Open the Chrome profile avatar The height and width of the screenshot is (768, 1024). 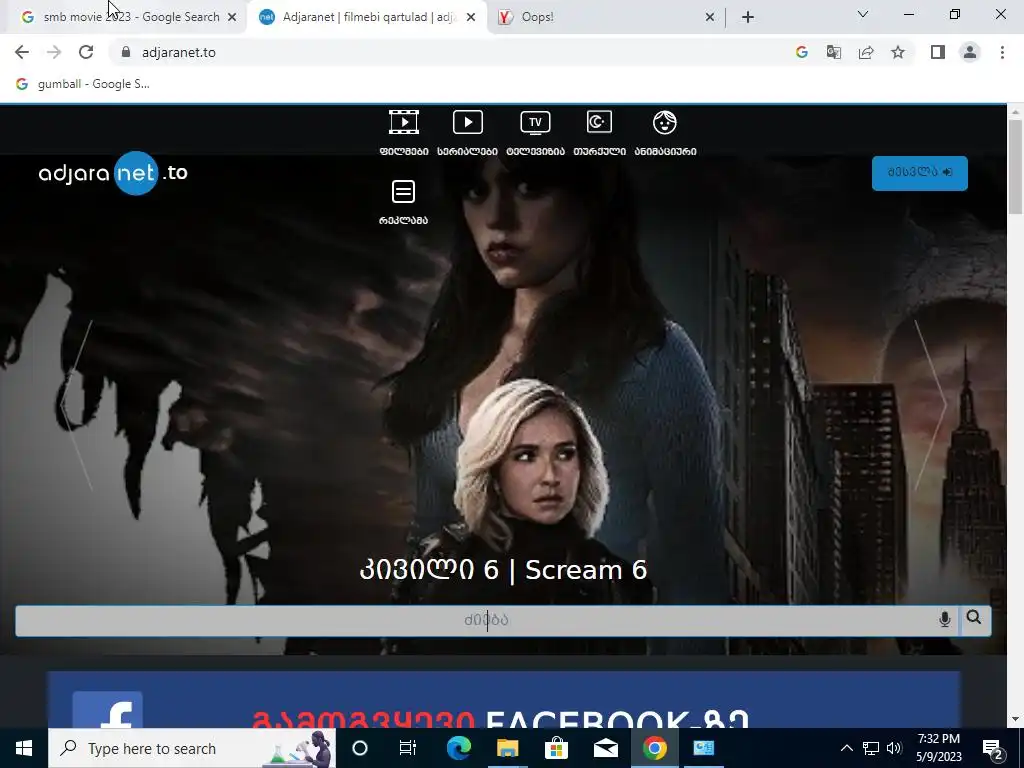tap(970, 52)
